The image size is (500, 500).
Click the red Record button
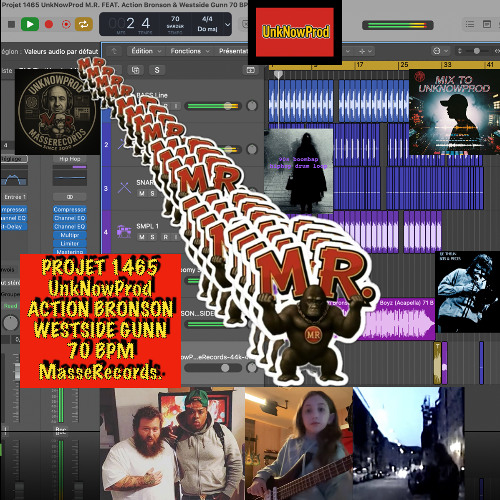point(49,24)
